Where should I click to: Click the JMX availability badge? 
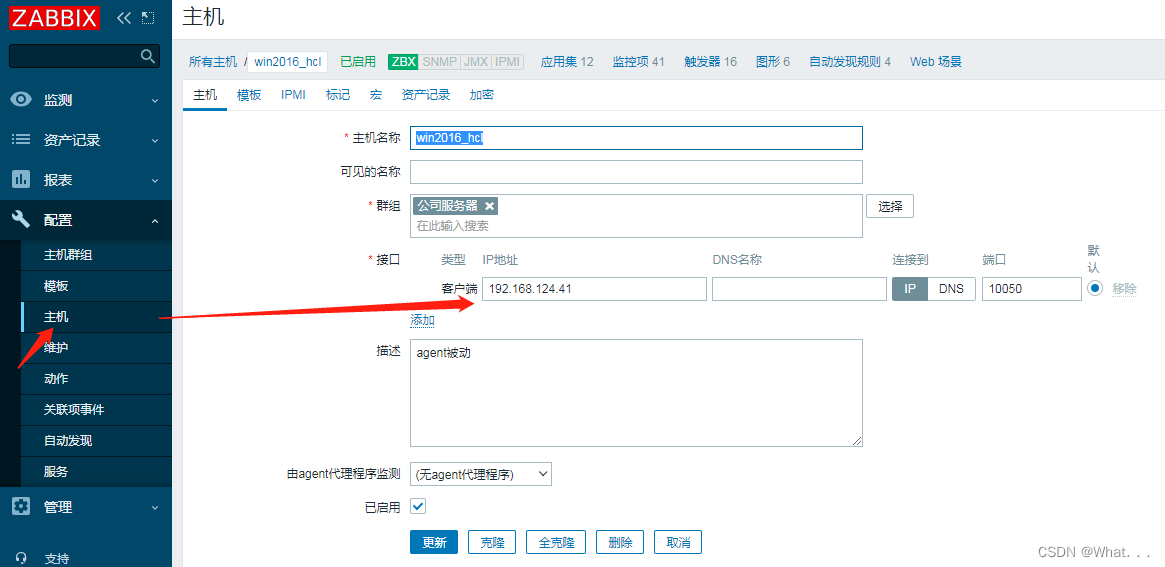point(476,62)
